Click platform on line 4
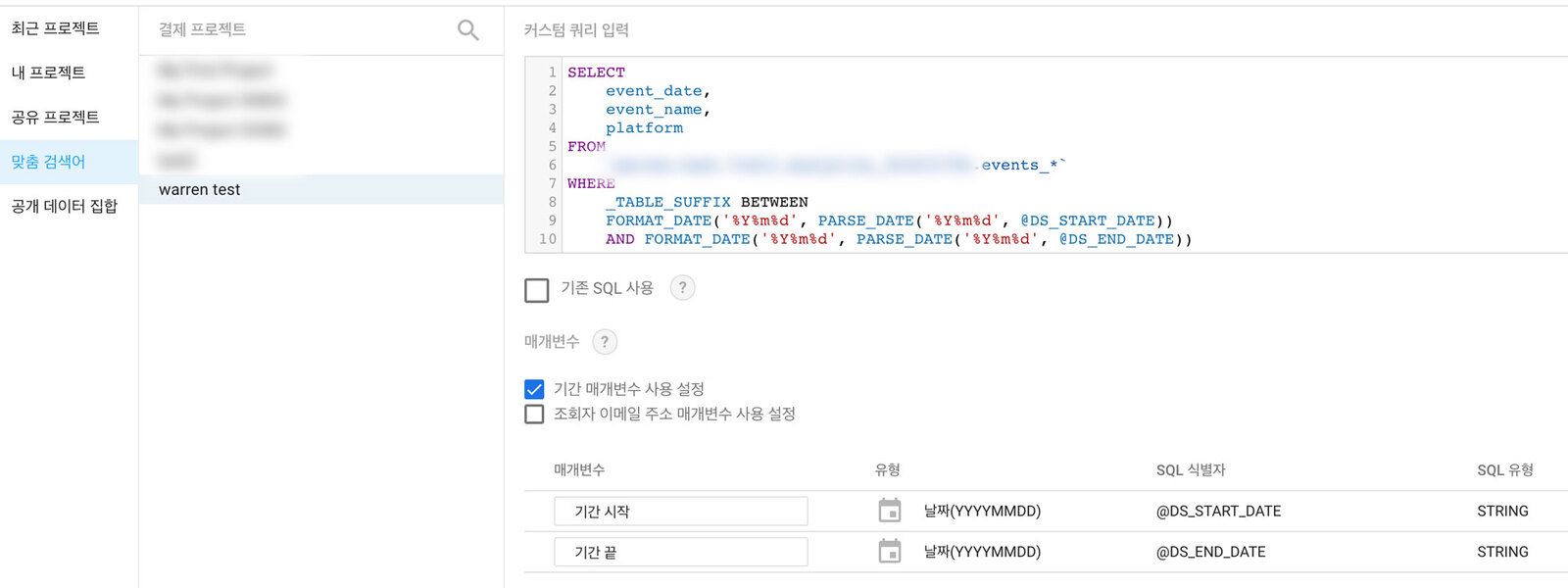1568x588 pixels. pos(644,128)
